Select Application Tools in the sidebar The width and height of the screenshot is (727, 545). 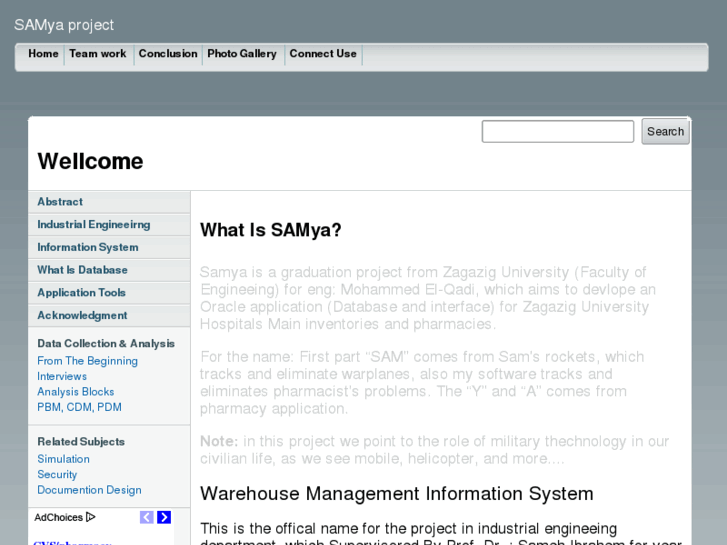click(x=109, y=293)
